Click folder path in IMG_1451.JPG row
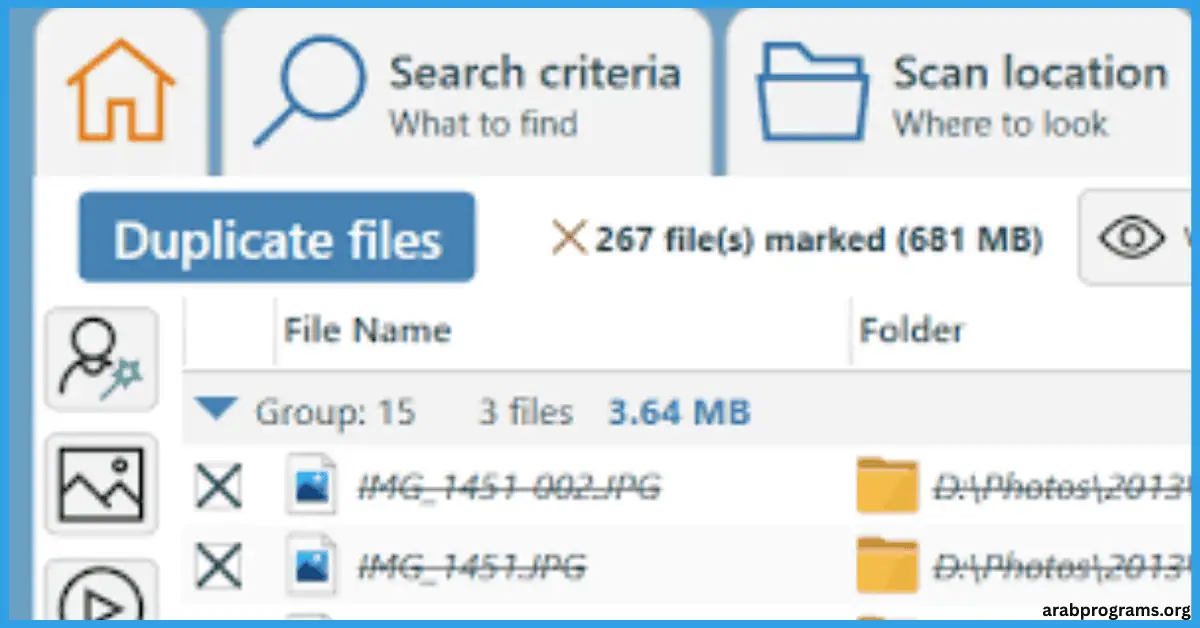1200x628 pixels. click(1064, 568)
